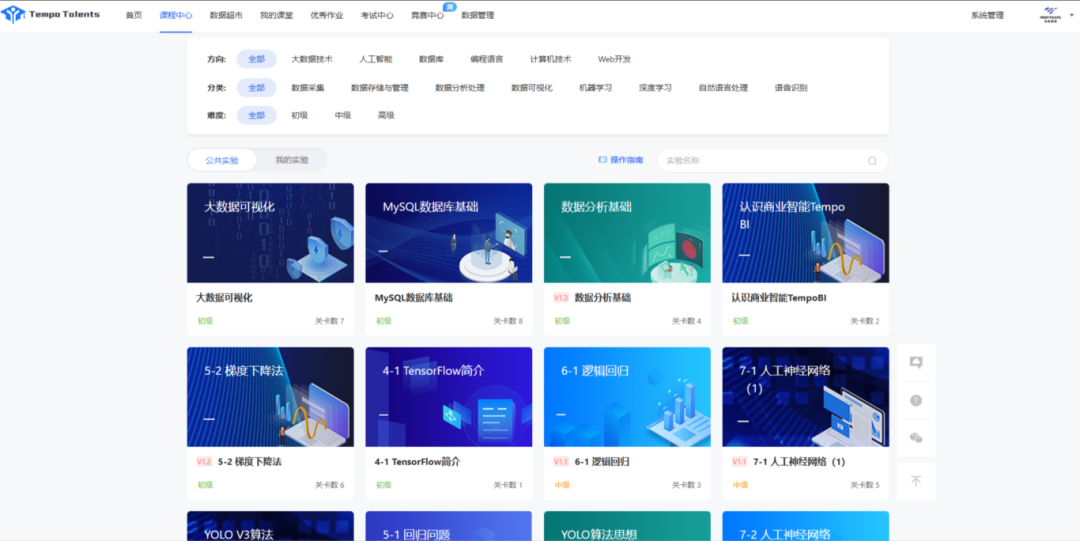Select 初级 difficulty filter
This screenshot has height=541, width=1080.
point(299,116)
